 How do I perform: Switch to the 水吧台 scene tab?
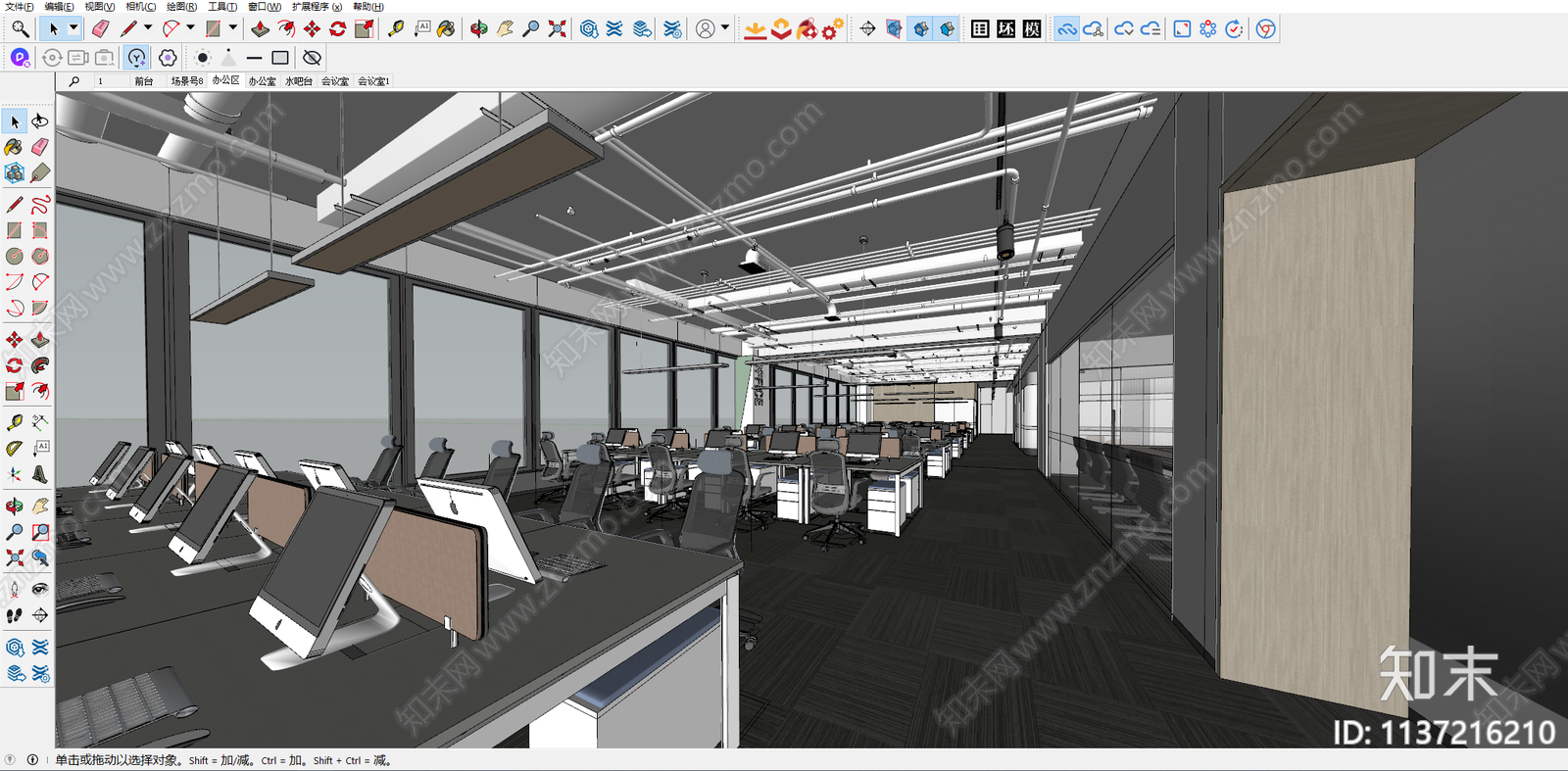click(x=299, y=81)
